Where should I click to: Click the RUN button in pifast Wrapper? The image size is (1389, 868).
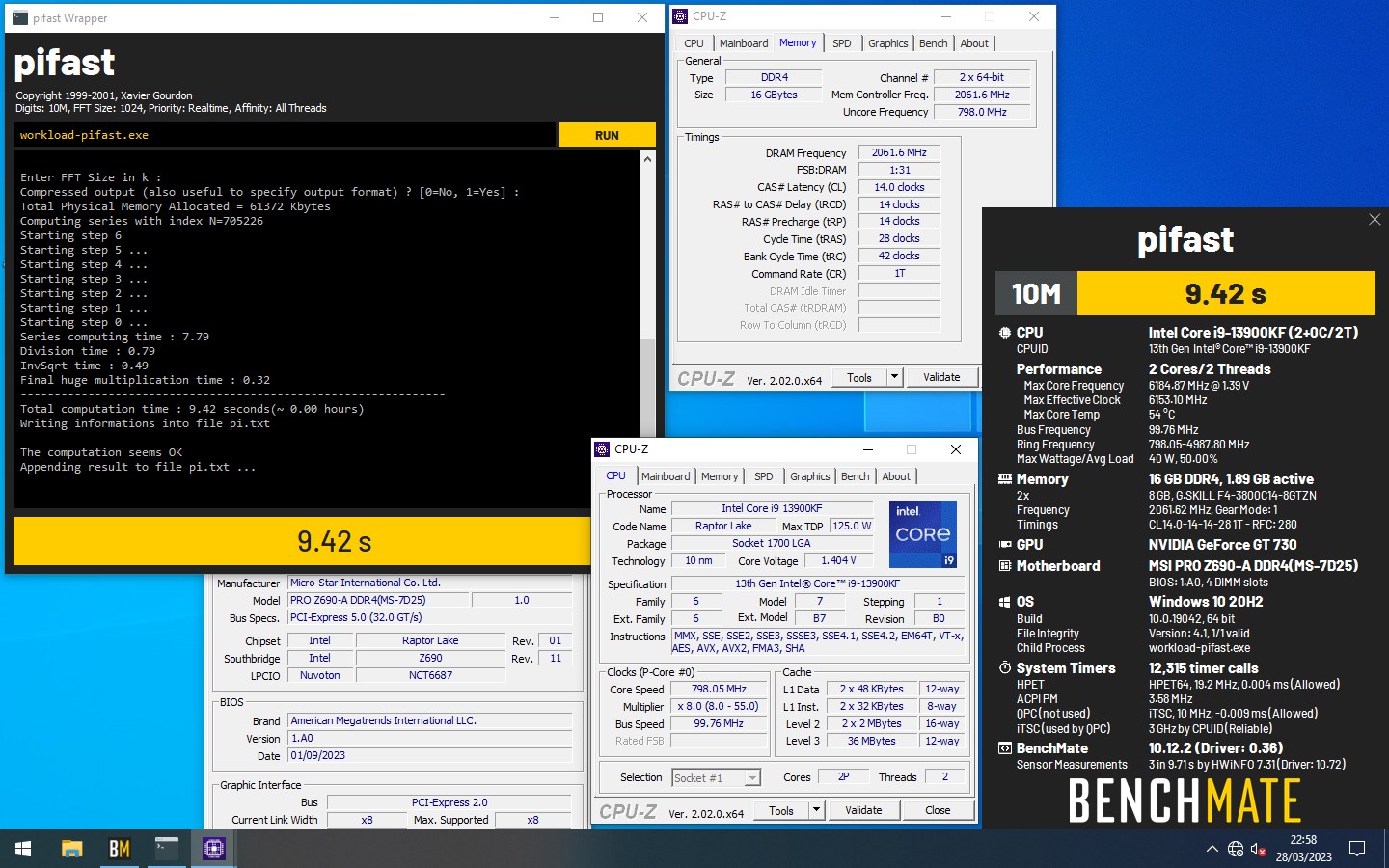[607, 135]
